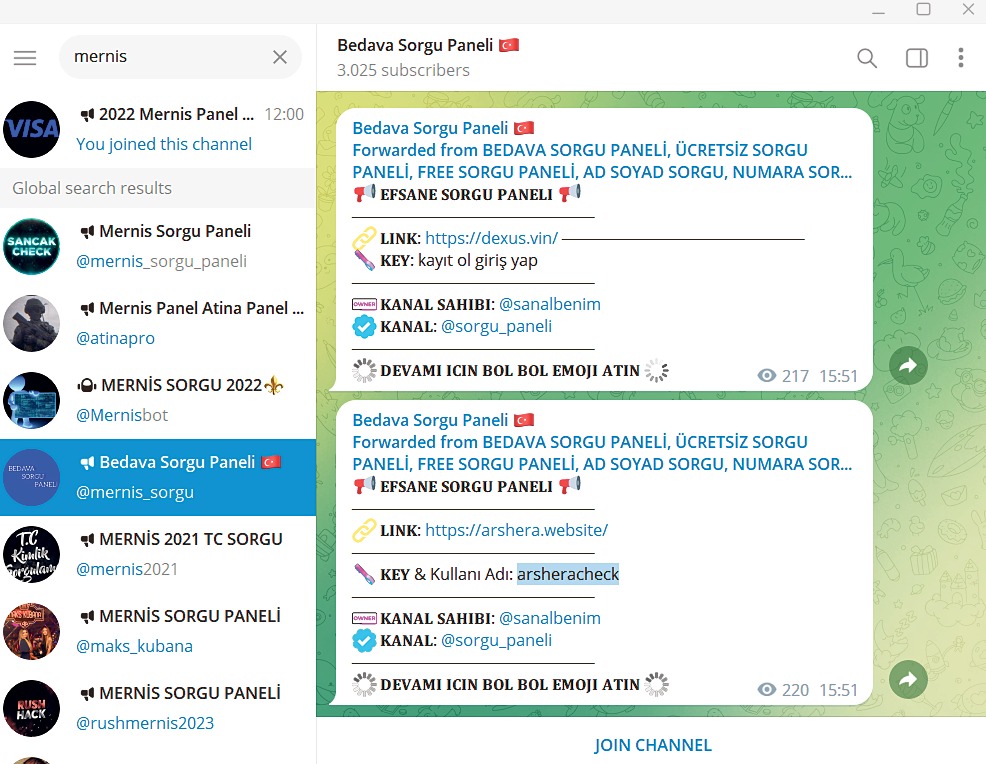Open the https://arshera.website/ link
Screen dimensions: 986x764
(x=517, y=529)
